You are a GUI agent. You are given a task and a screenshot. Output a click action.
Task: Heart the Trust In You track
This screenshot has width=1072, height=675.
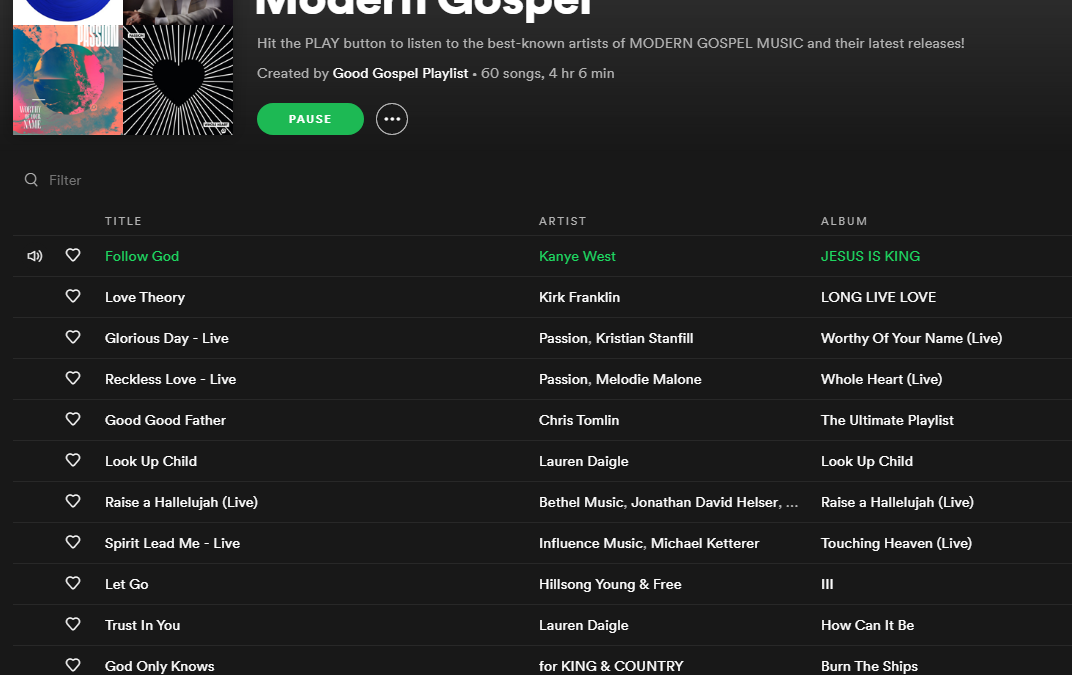73,624
